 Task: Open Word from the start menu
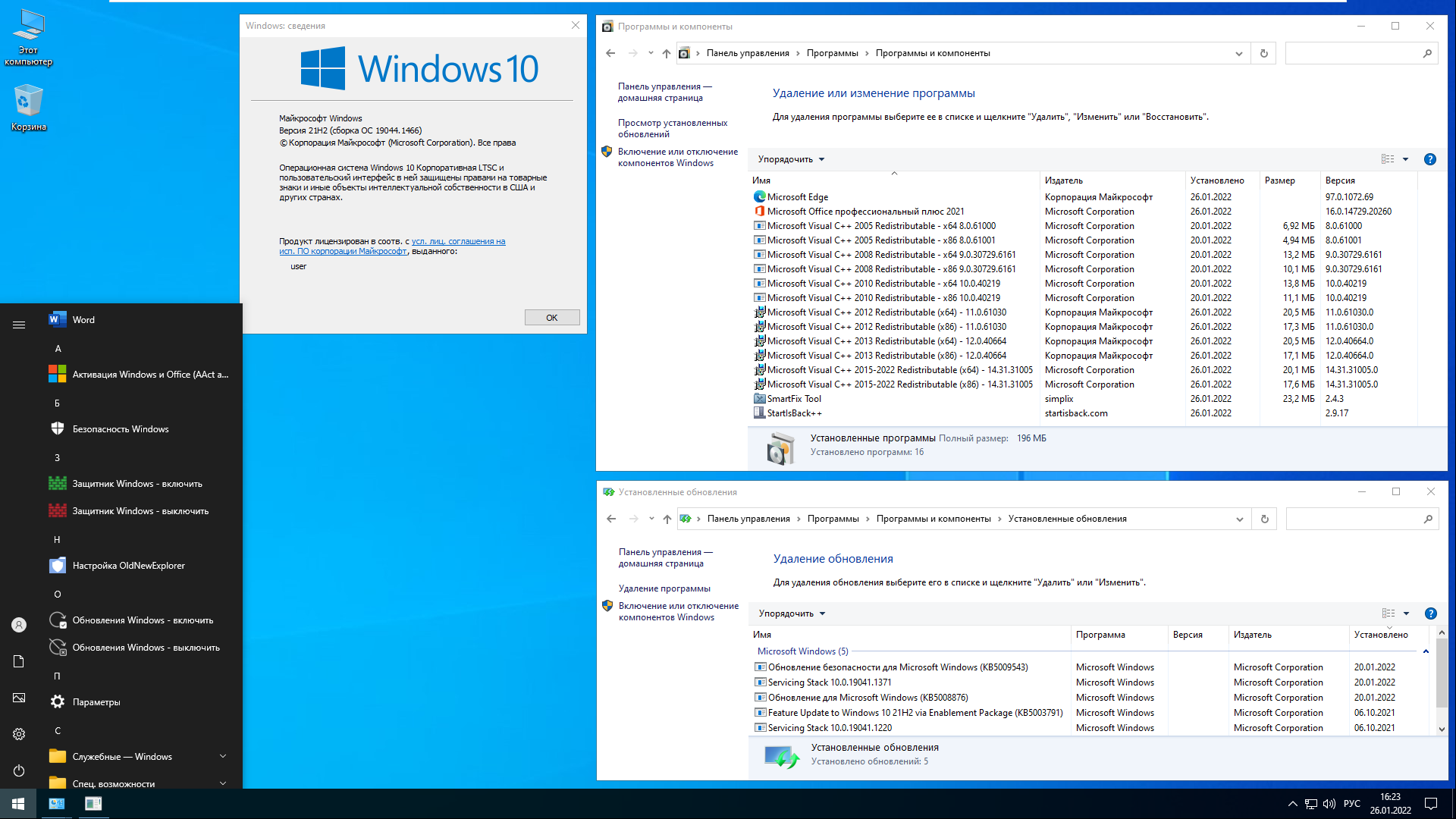[83, 320]
